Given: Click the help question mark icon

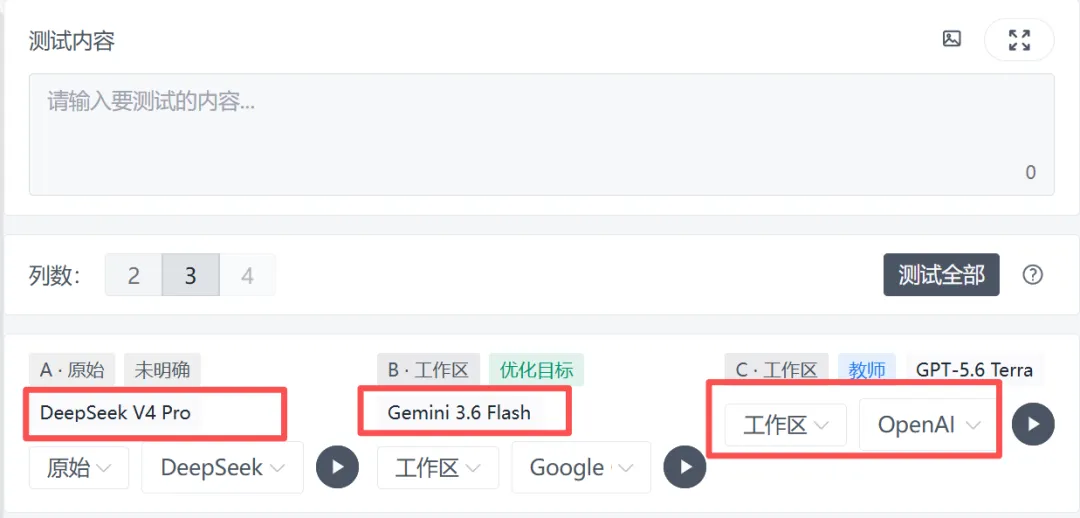Looking at the screenshot, I should coord(1032,275).
